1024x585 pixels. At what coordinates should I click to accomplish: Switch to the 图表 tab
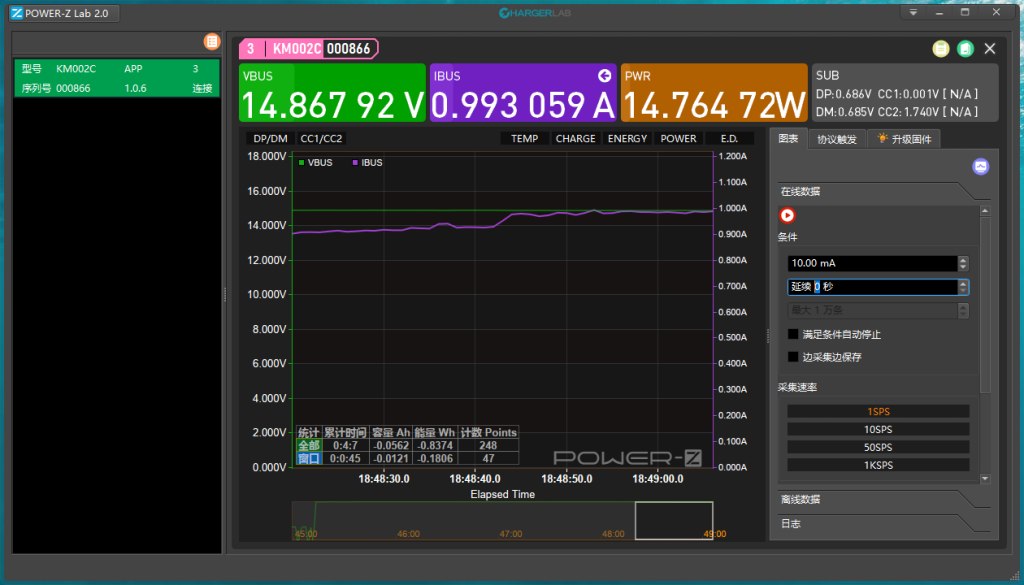pos(788,139)
